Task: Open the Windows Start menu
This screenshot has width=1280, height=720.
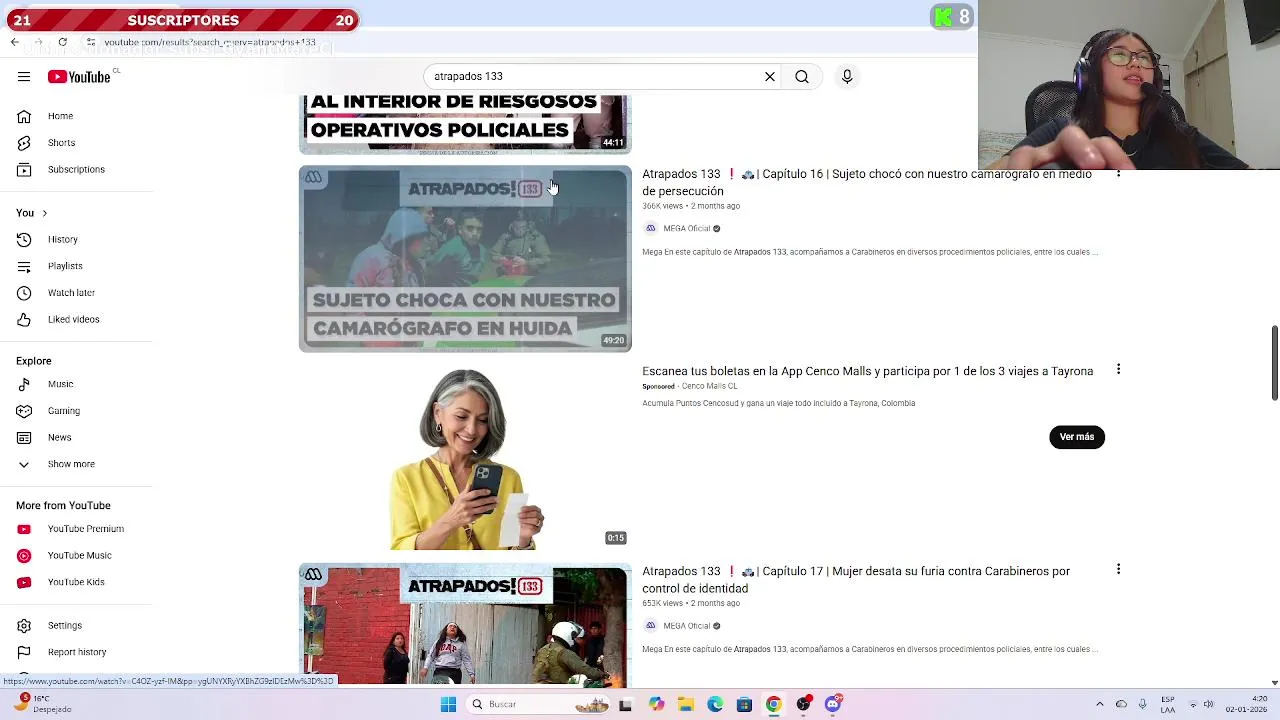Action: tap(448, 704)
